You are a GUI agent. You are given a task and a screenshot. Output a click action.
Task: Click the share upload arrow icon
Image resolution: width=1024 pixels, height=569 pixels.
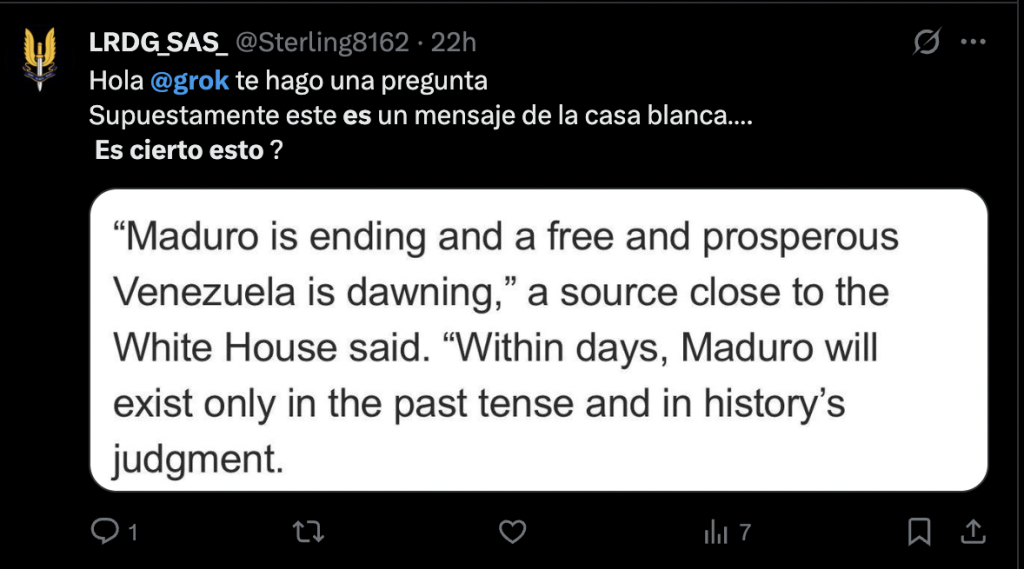[x=973, y=532]
